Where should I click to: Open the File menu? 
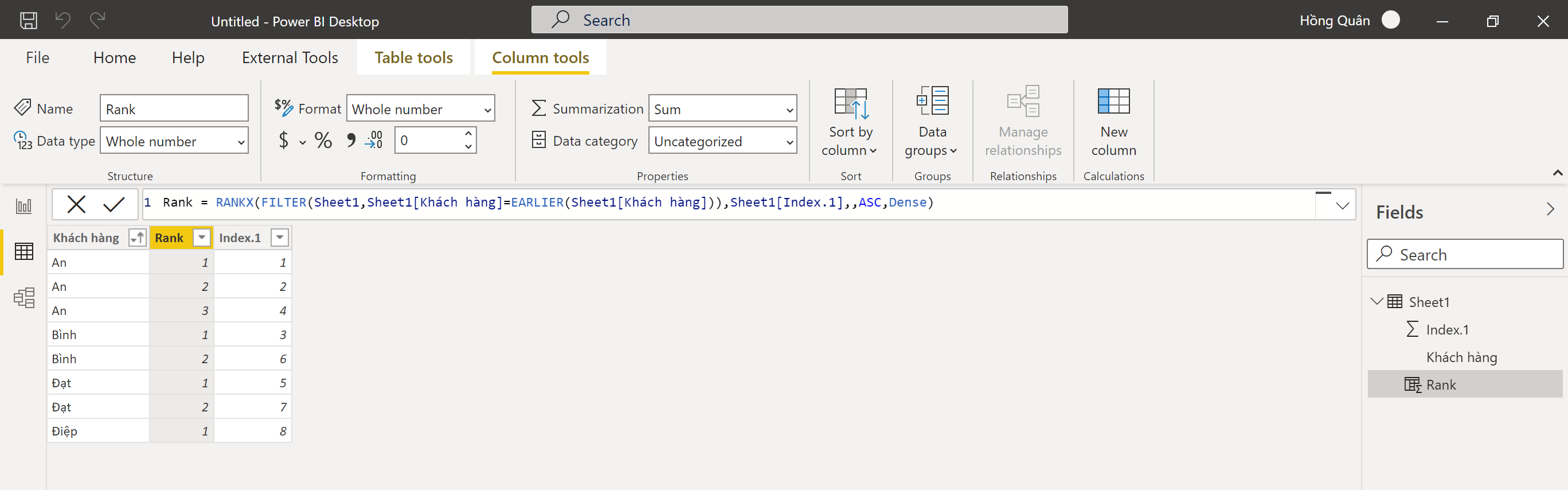[37, 57]
